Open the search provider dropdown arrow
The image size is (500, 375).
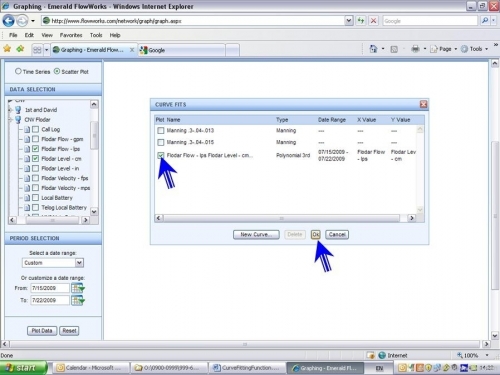494,21
